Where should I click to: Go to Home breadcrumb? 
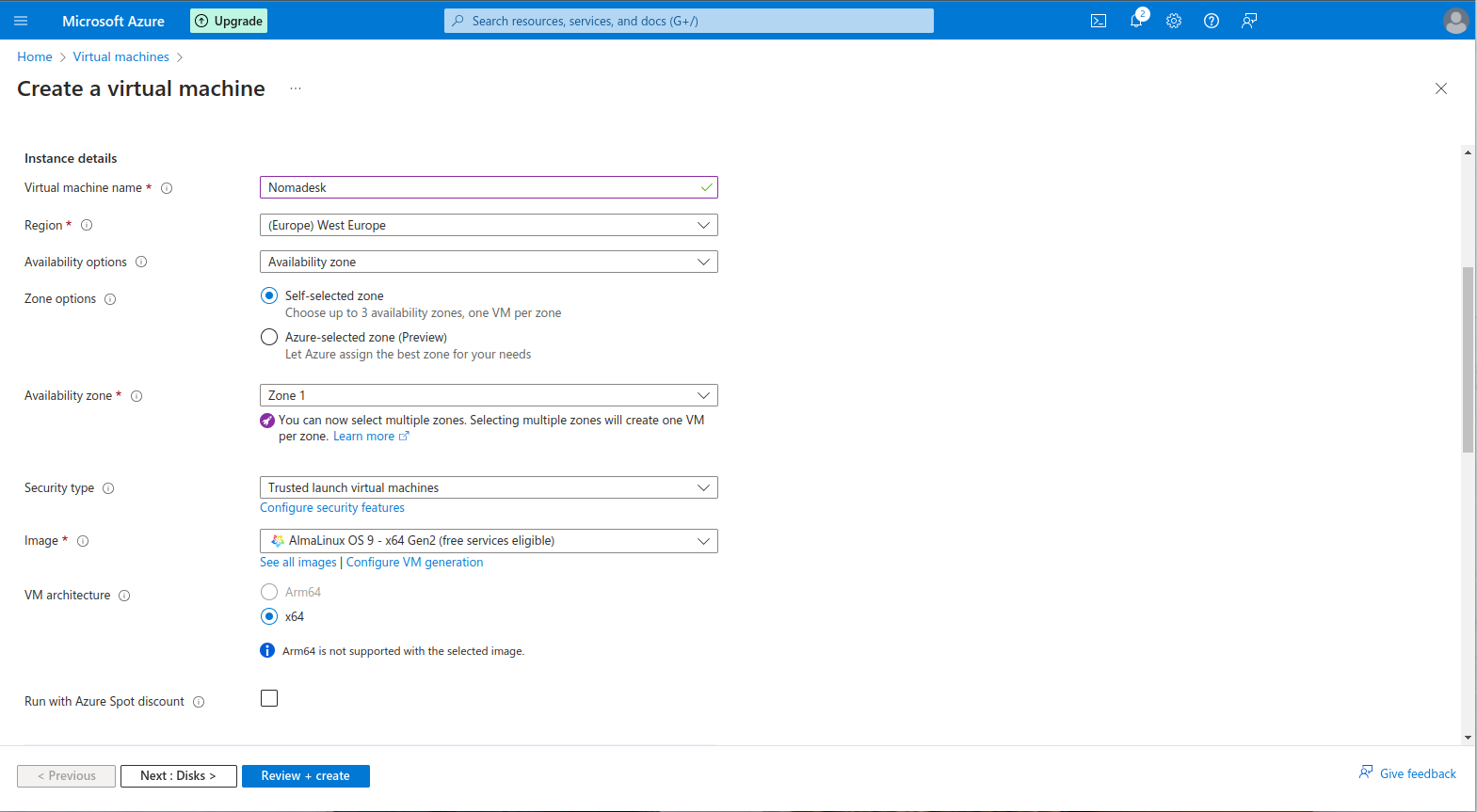pos(35,56)
